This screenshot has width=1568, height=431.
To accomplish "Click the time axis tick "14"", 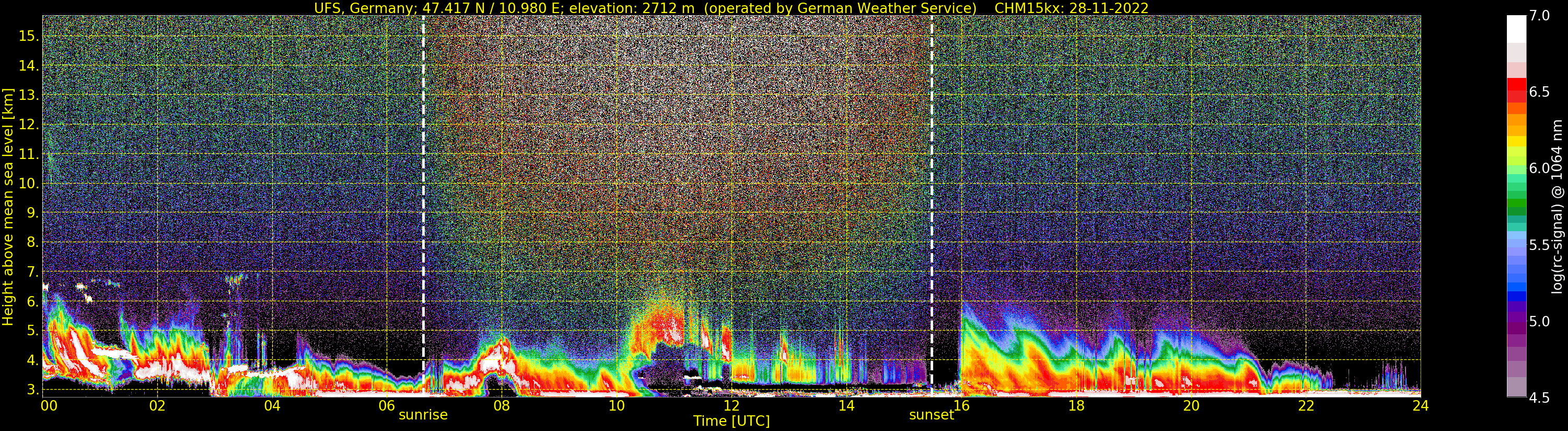I will click(x=846, y=405).
